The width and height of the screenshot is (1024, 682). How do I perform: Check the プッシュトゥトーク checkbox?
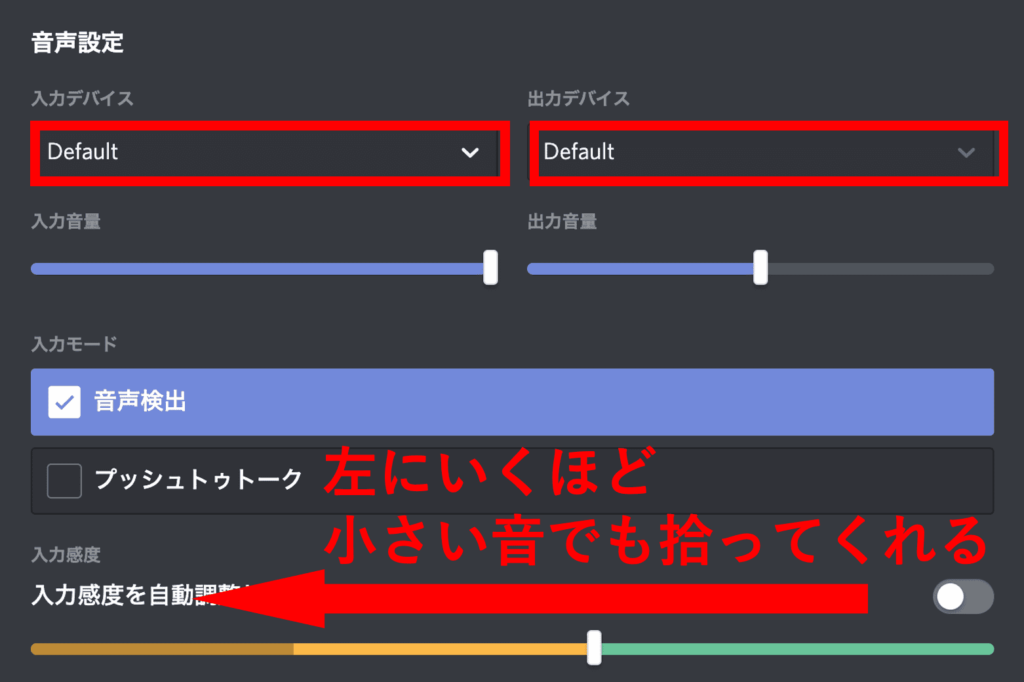[64, 481]
